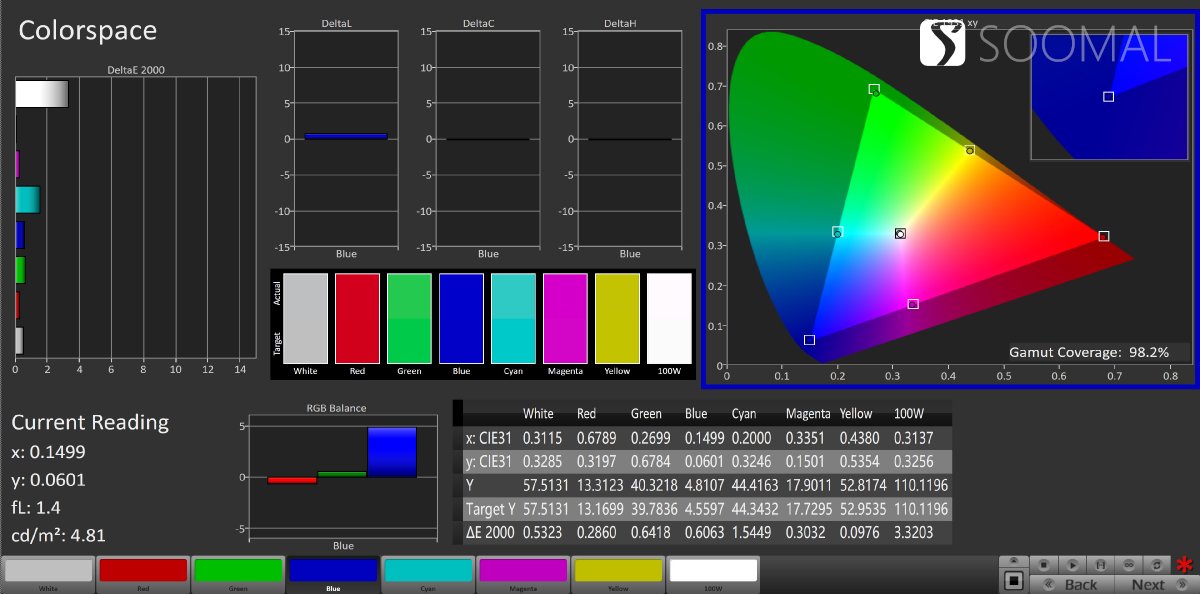Click the Cyan actual/target comparison swatch

click(514, 318)
